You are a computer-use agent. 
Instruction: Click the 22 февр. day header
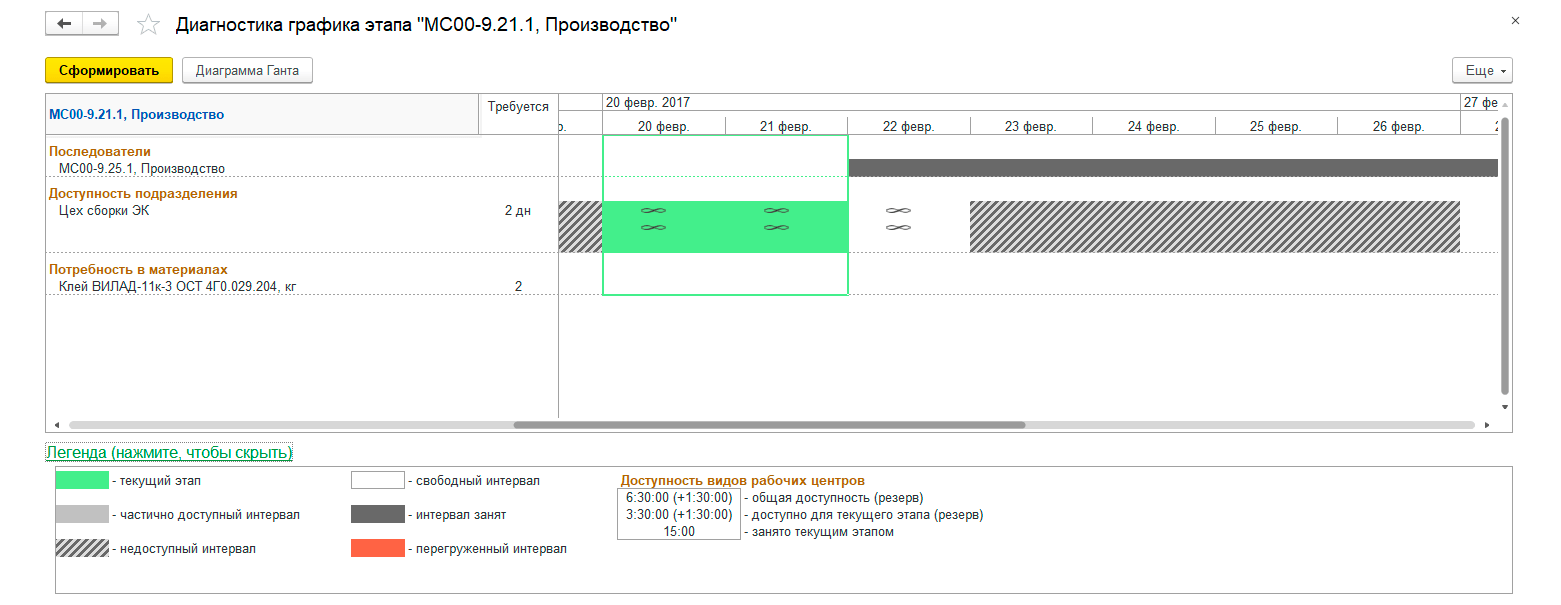tap(908, 126)
